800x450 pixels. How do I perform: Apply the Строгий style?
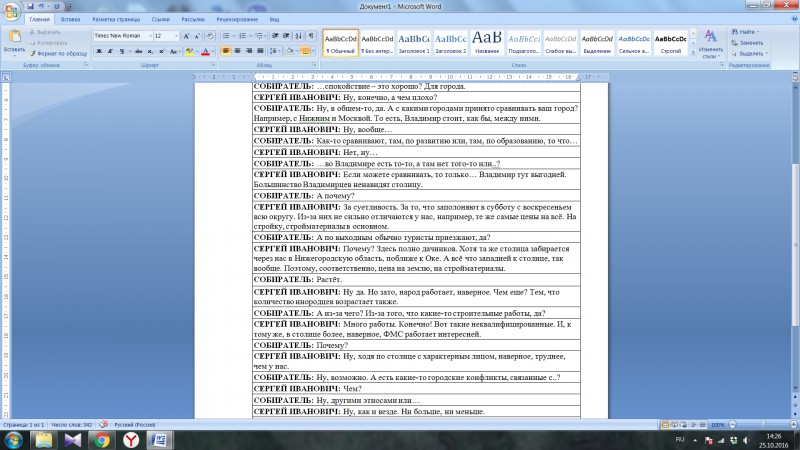click(670, 43)
